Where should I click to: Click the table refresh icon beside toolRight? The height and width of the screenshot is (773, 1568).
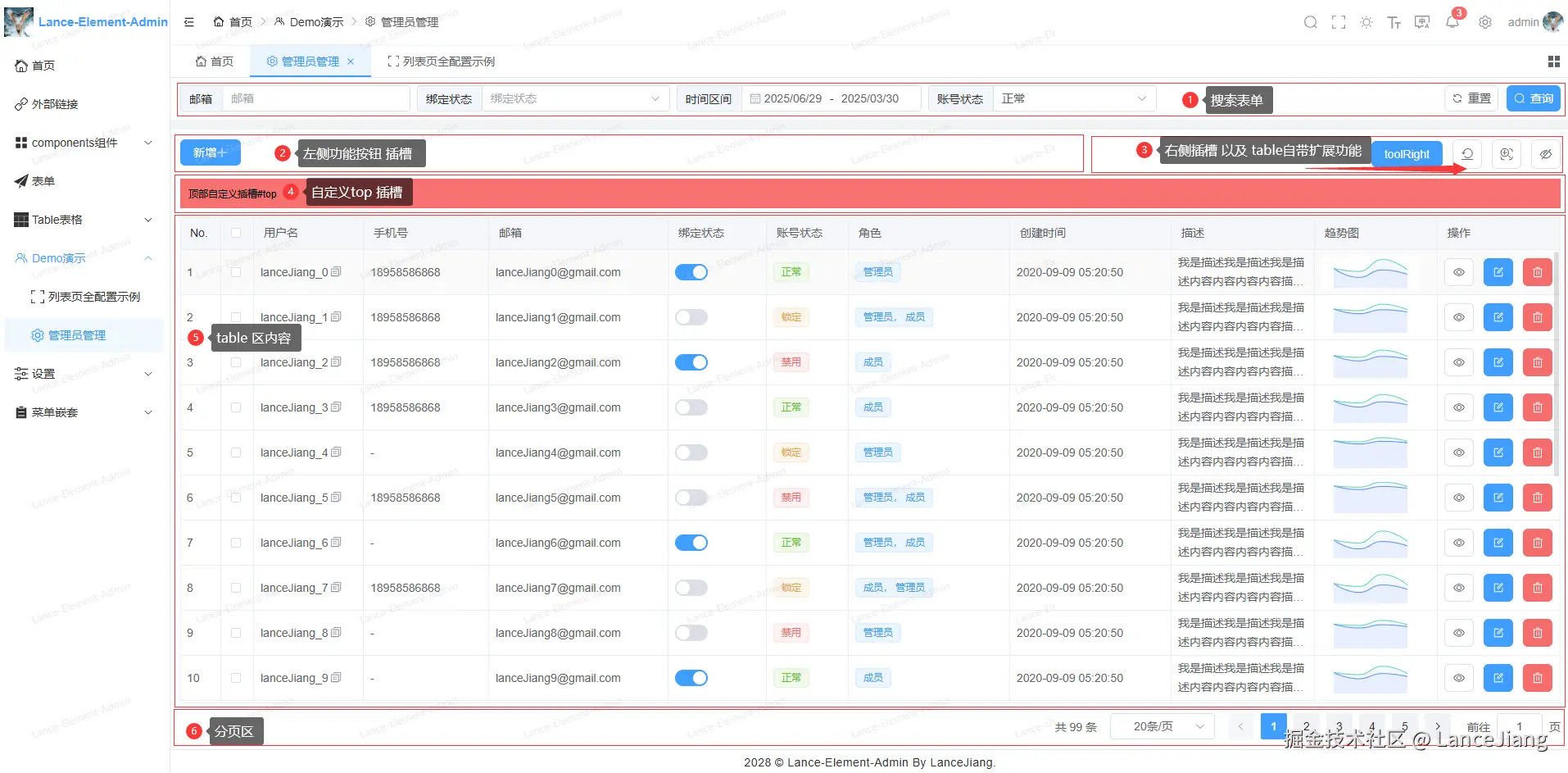[x=1467, y=154]
